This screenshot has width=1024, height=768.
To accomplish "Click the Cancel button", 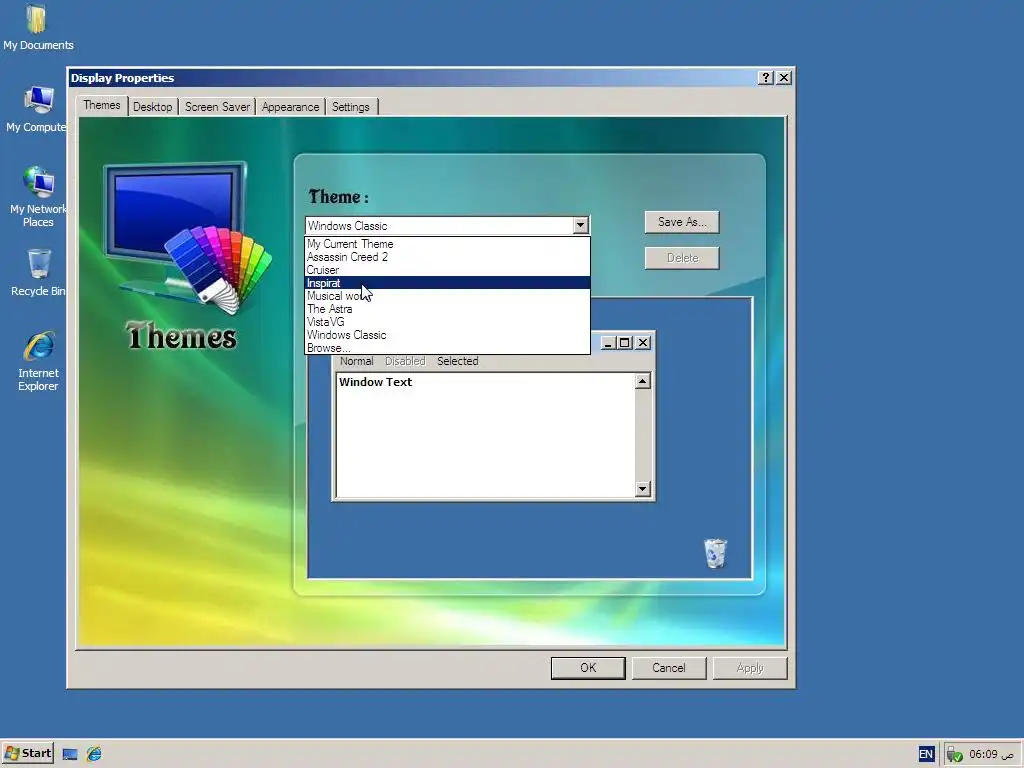I will coord(669,667).
